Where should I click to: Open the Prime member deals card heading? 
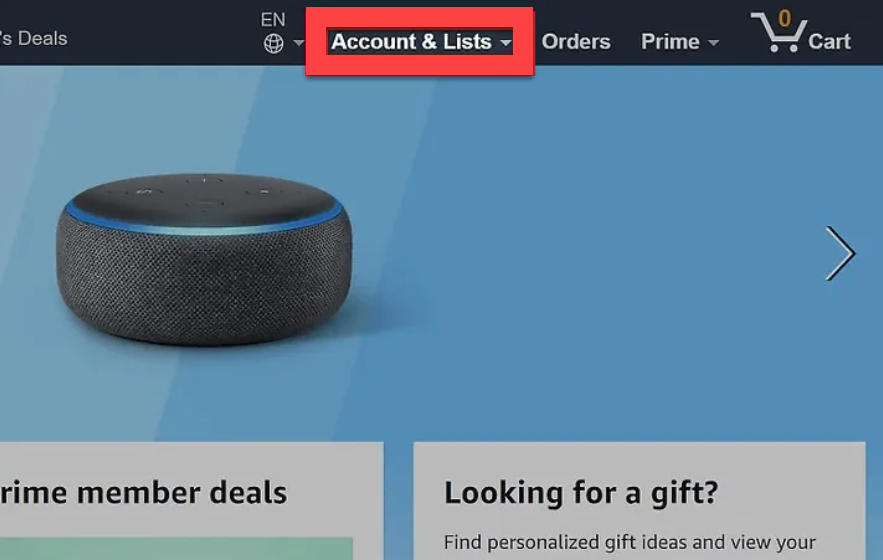(x=144, y=492)
